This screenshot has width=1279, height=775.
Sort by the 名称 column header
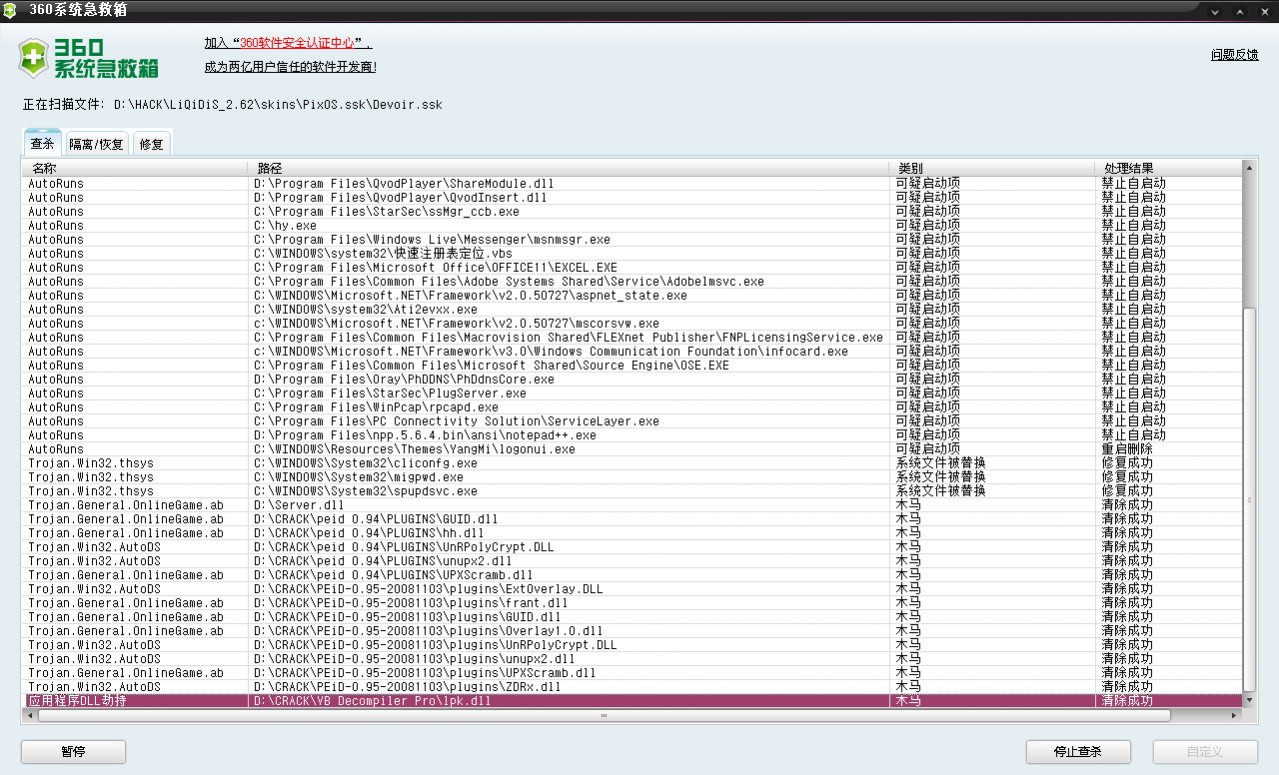[x=136, y=168]
